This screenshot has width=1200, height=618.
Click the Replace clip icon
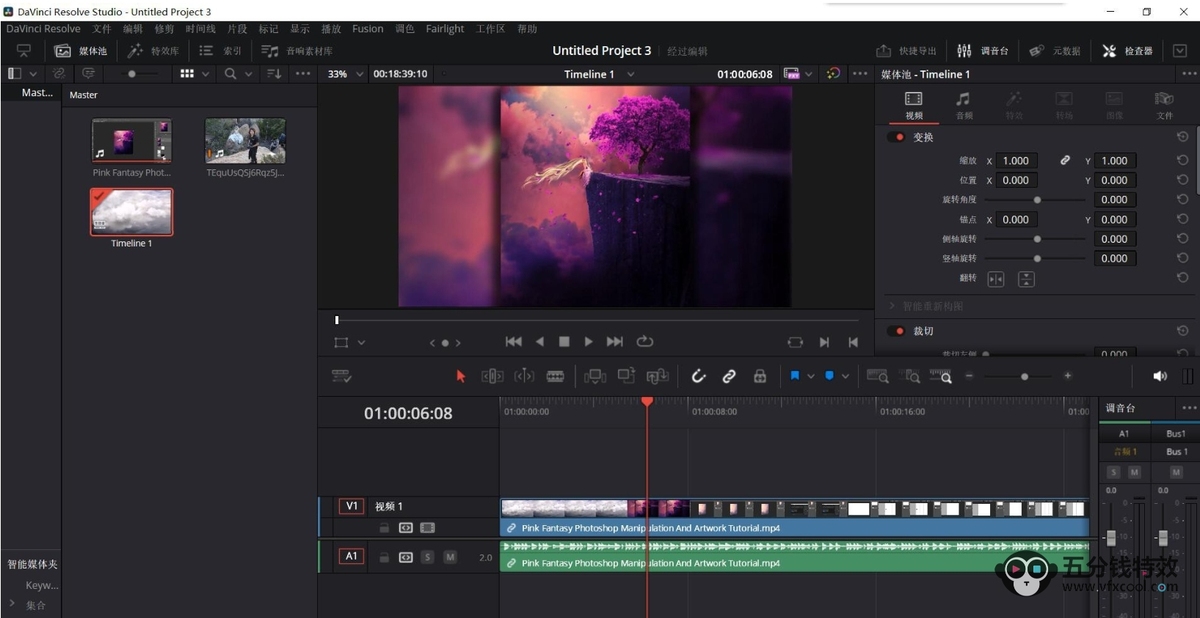(658, 376)
